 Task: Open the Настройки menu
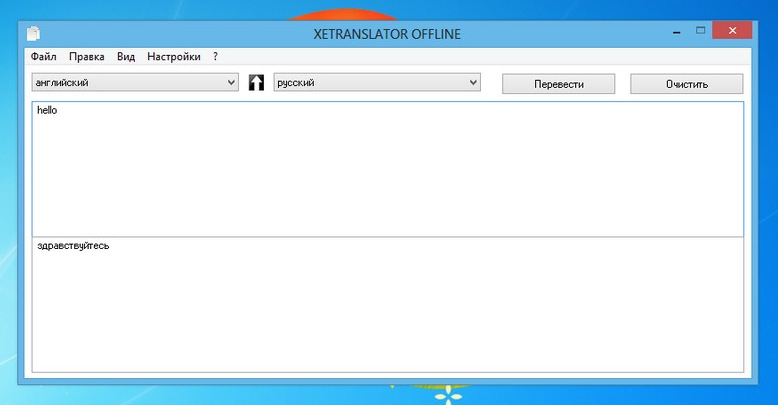pos(174,57)
